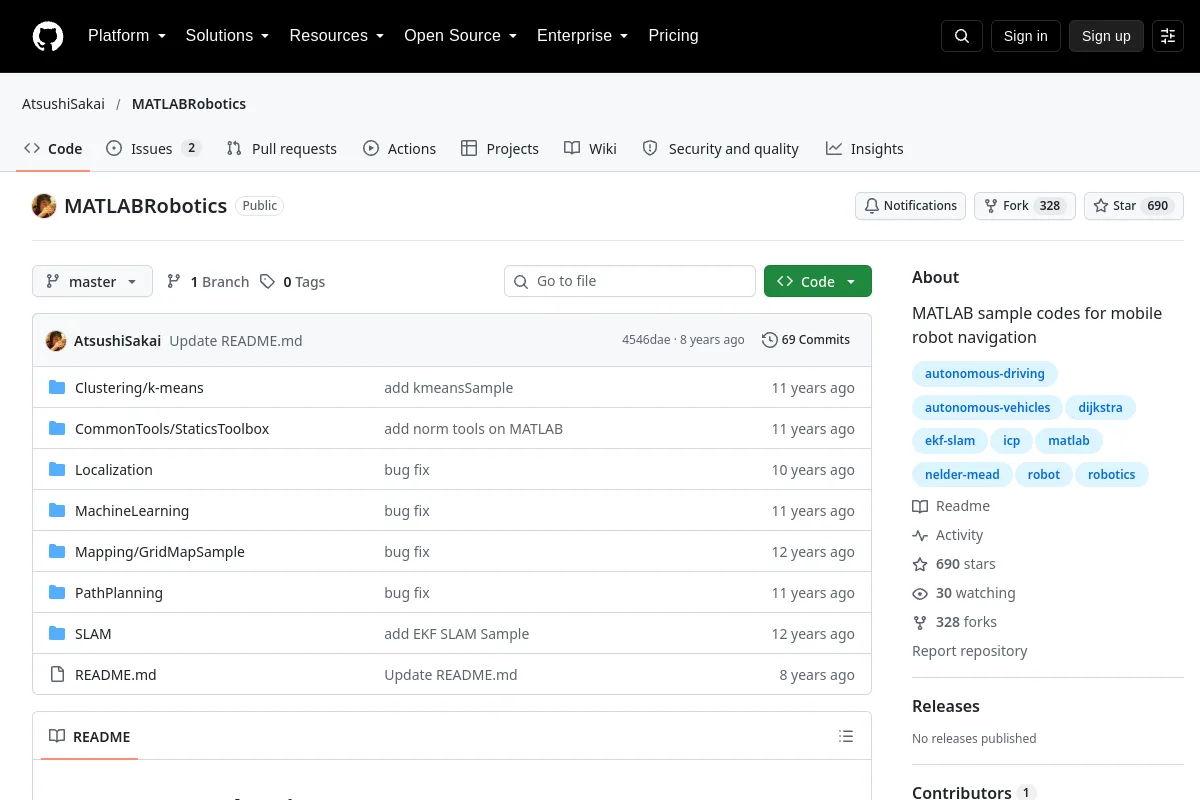Fork the repository with Fork button
Image resolution: width=1200 pixels, height=800 pixels.
[x=1024, y=206]
